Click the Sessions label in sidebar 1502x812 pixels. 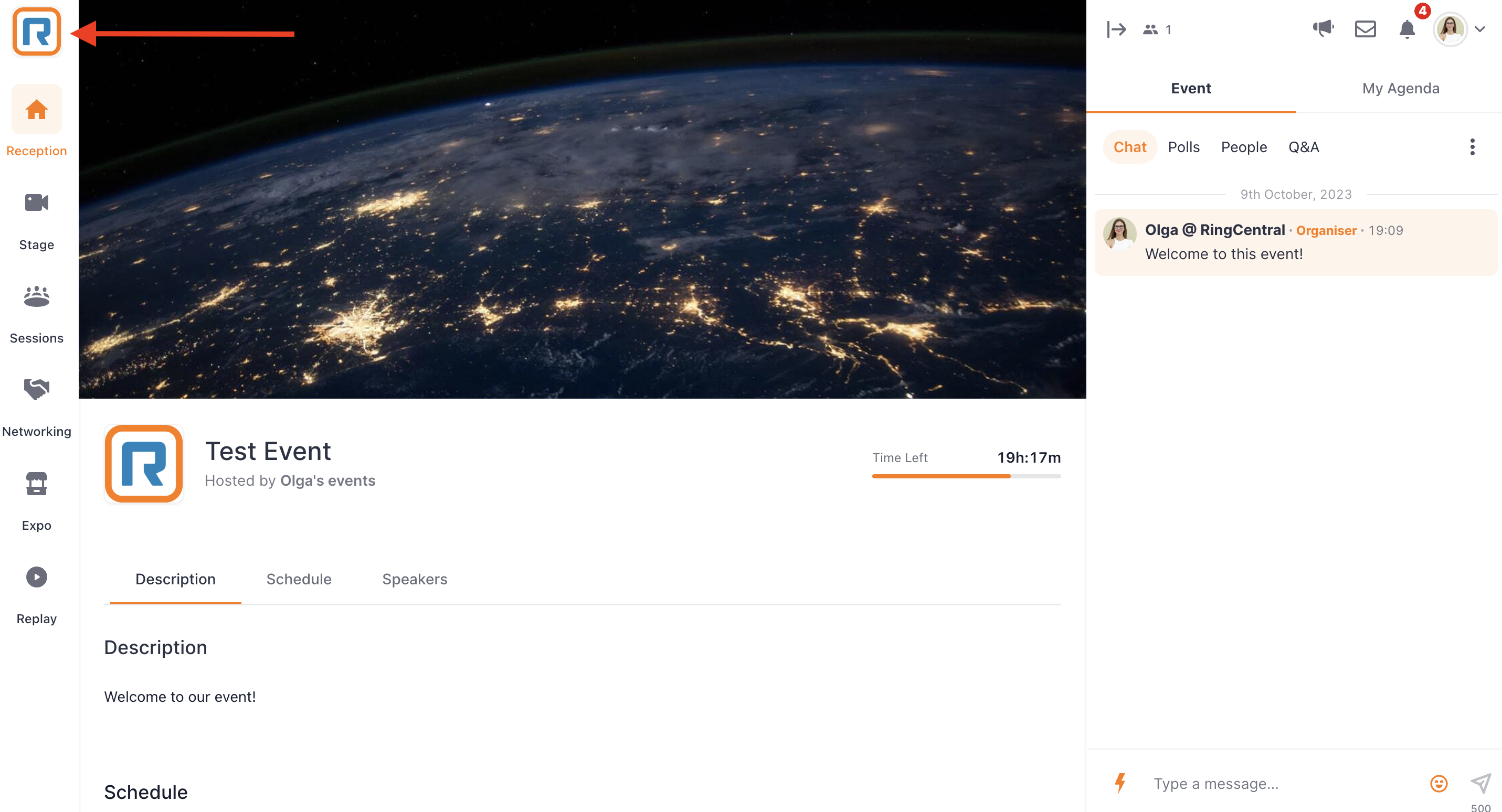(37, 338)
